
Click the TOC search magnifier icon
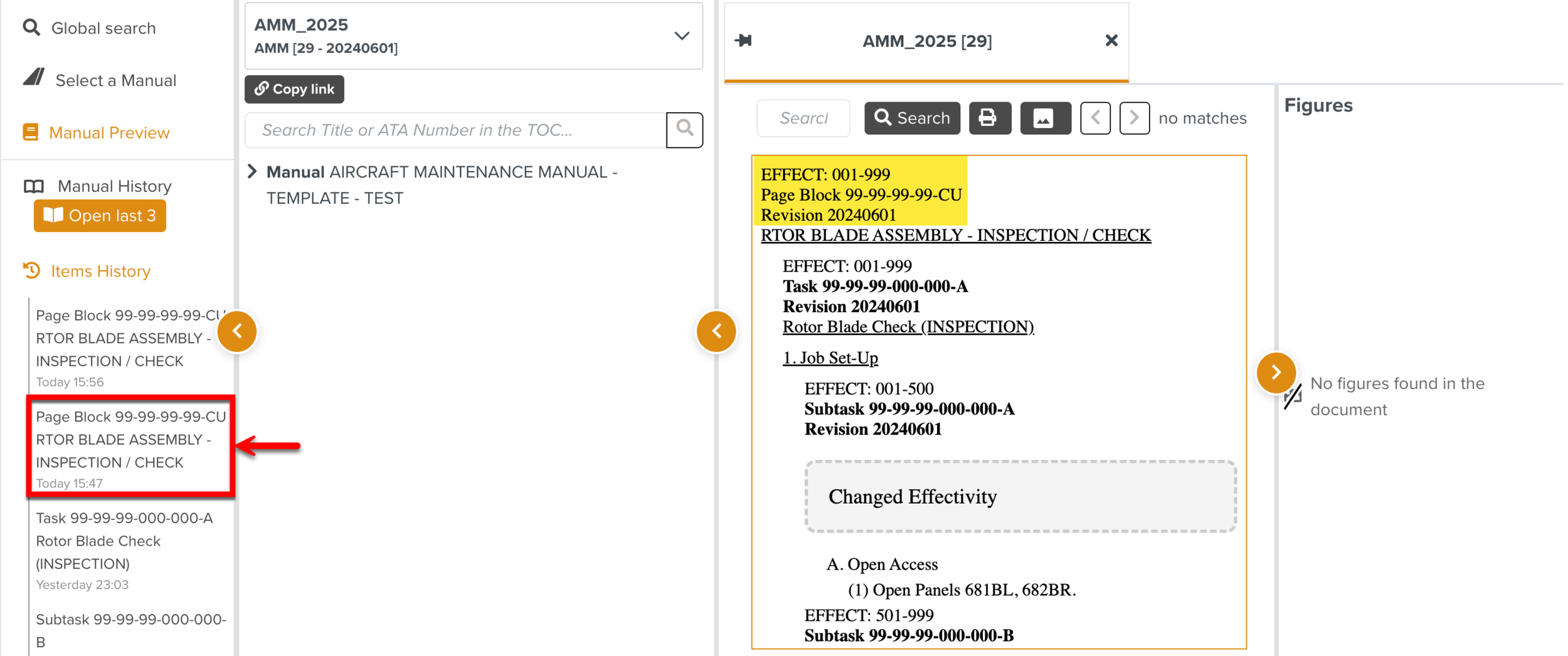(x=684, y=130)
